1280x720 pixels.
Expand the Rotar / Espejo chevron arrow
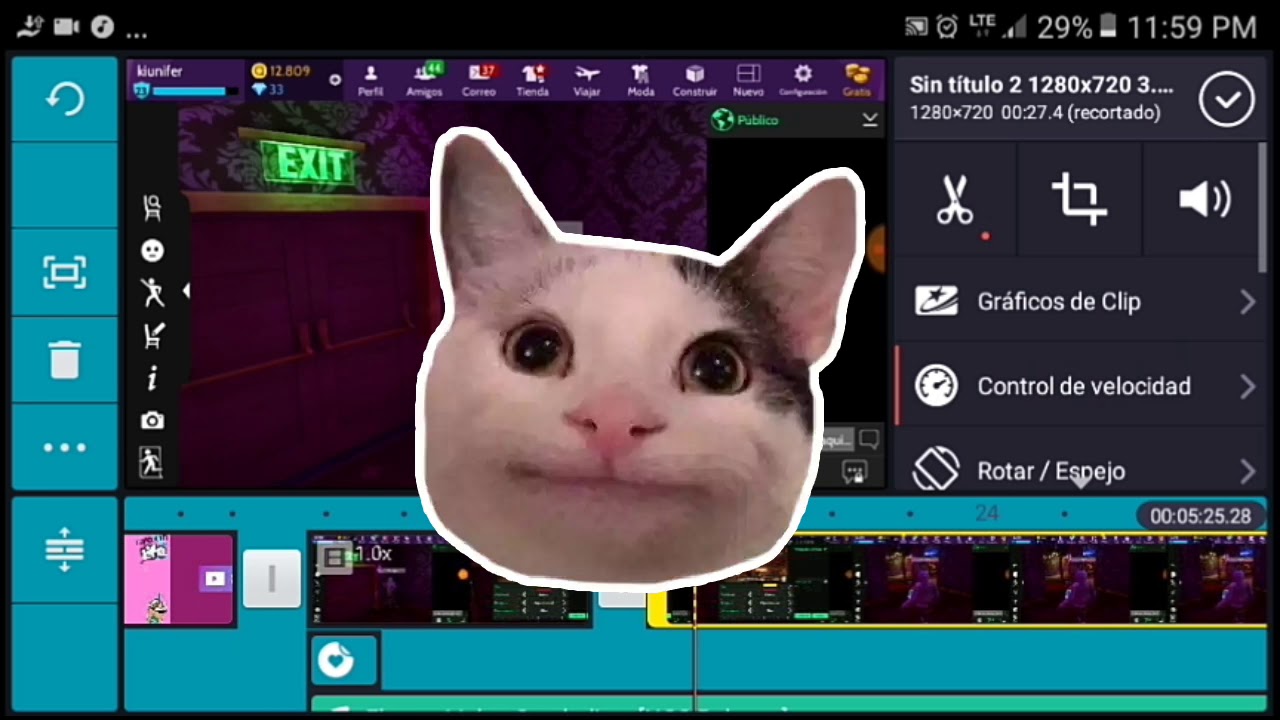(x=1247, y=470)
